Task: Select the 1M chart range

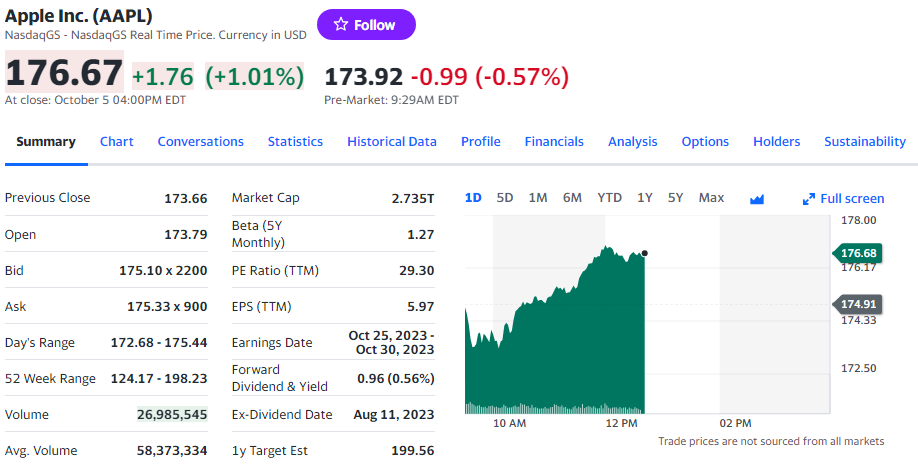Action: tap(537, 198)
